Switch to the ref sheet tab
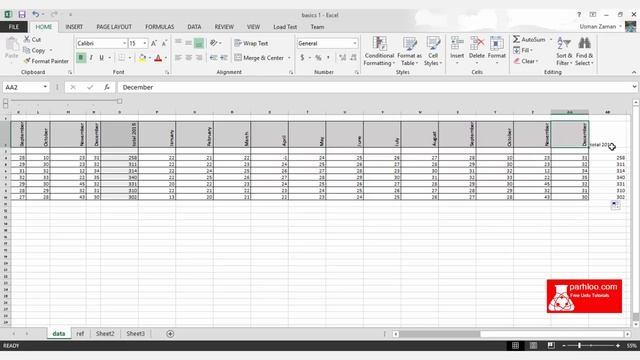 80,333
